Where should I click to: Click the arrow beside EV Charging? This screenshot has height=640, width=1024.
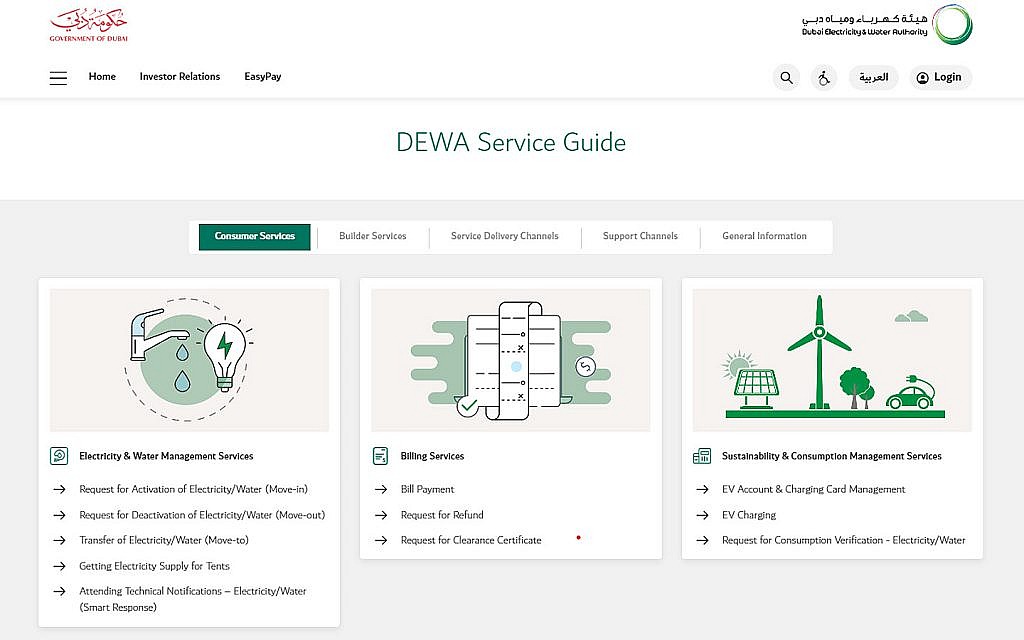click(x=702, y=515)
